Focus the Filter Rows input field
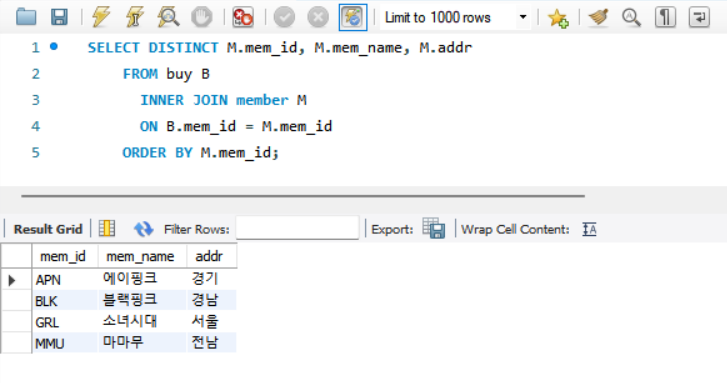The image size is (727, 383). coord(297,228)
